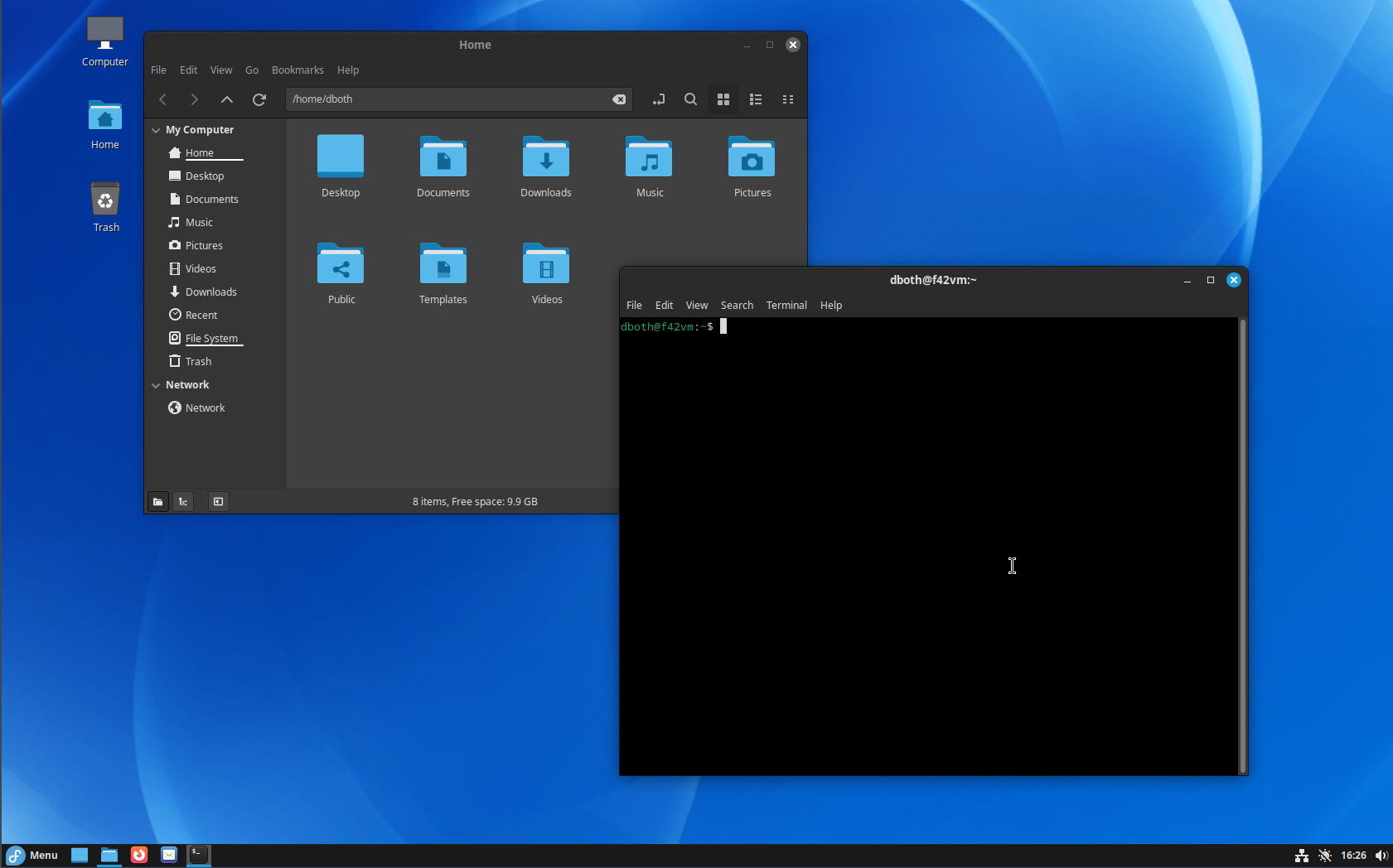Screen dimensions: 1393x868
Task: Open file search in Home window
Action: (x=690, y=99)
